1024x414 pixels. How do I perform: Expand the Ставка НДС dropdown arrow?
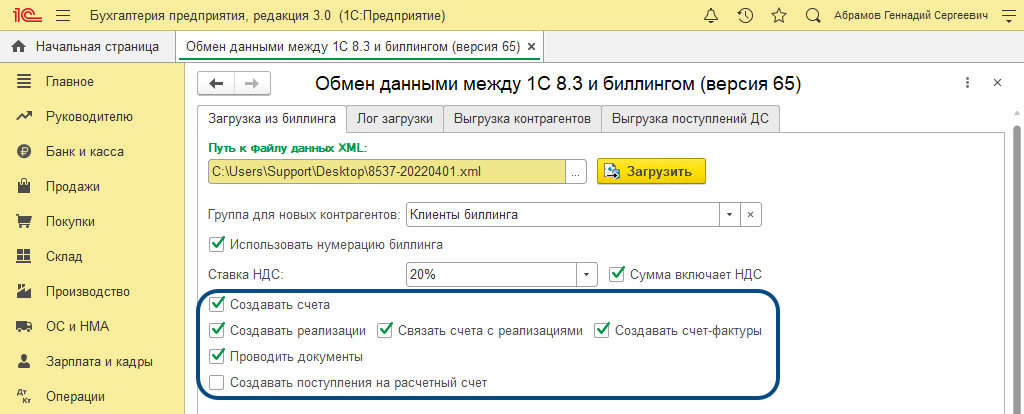pos(586,275)
